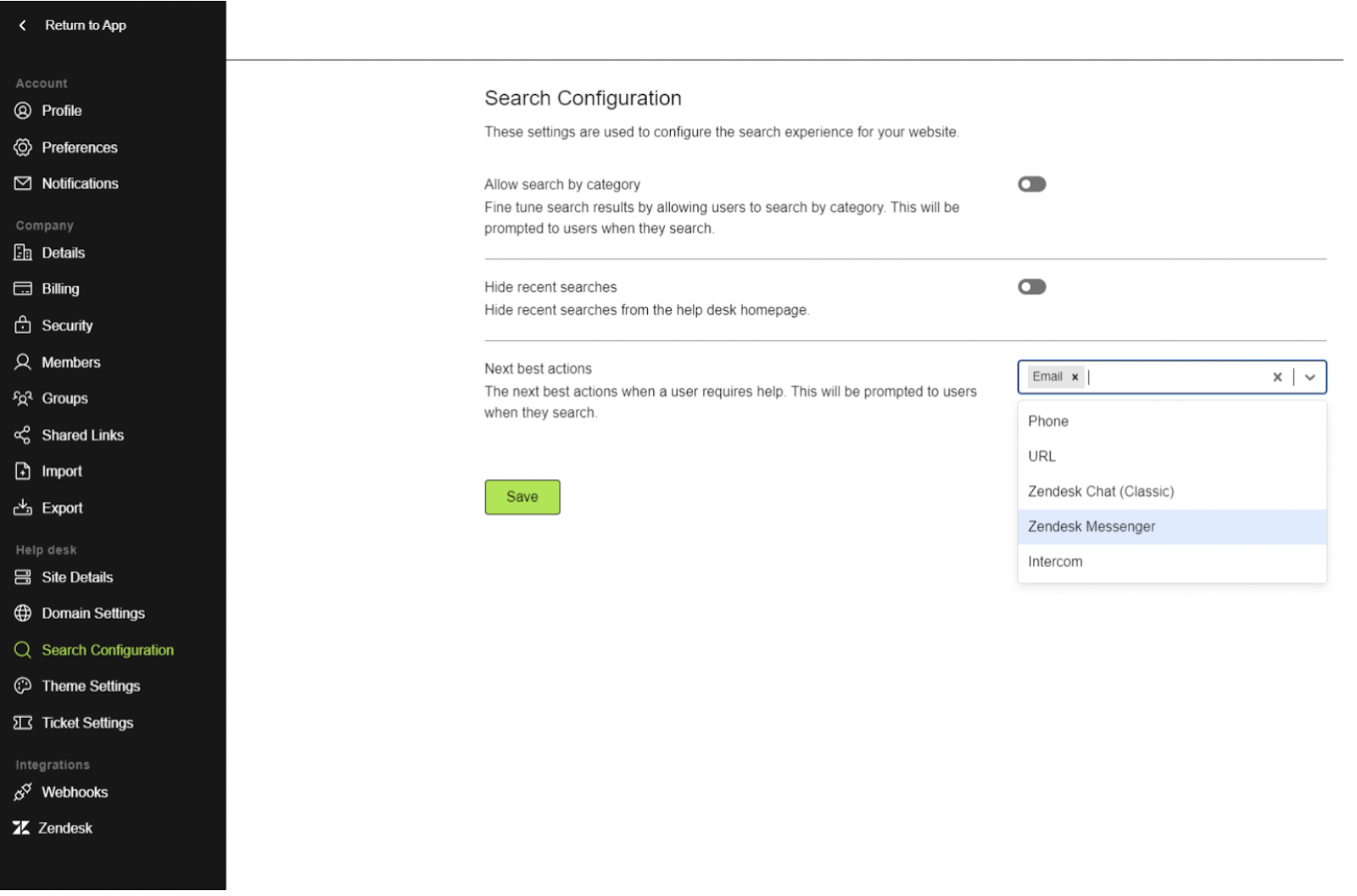Go to Import page
1357x896 pixels.
point(62,472)
